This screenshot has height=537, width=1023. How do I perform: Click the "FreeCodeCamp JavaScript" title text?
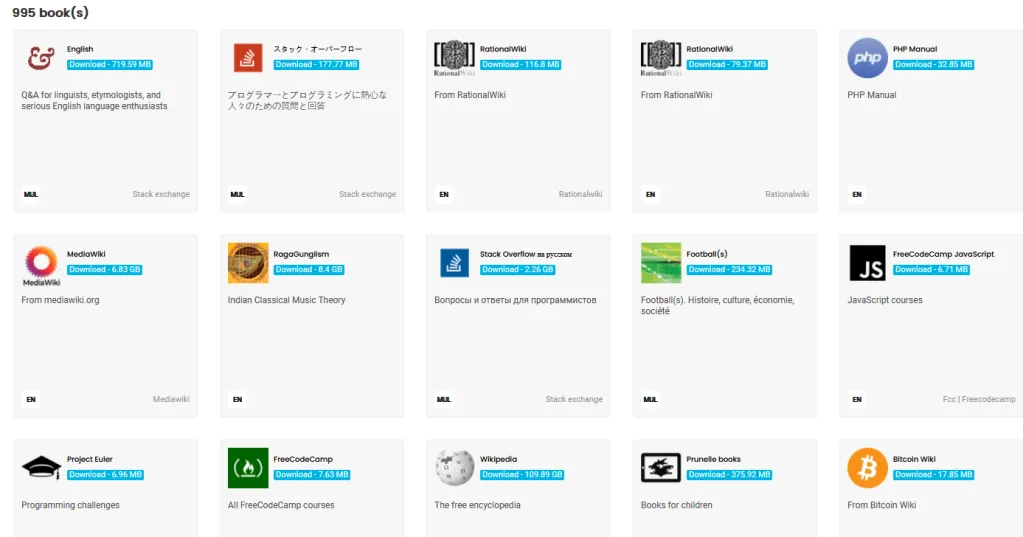click(943, 254)
